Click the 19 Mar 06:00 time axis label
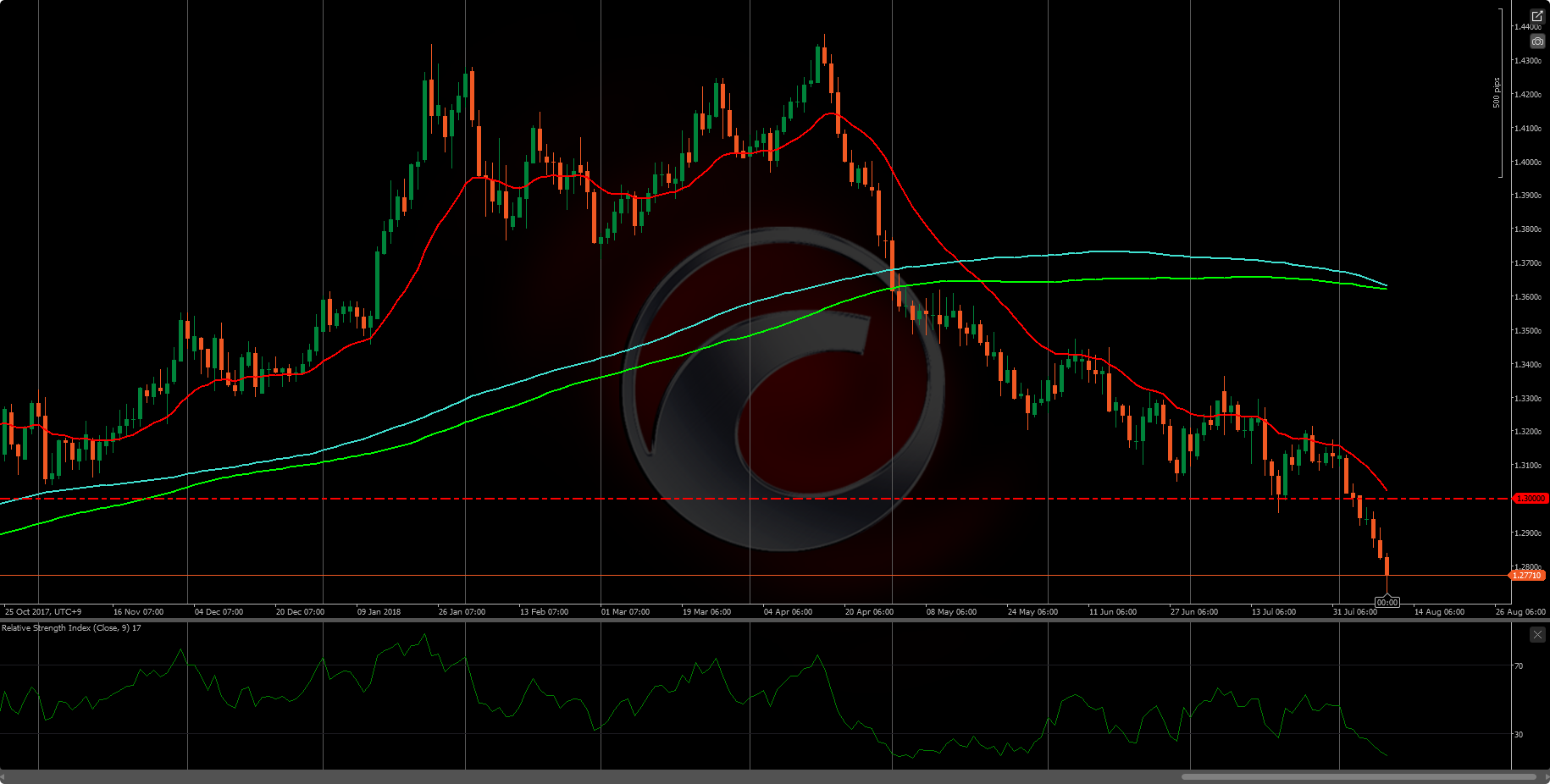This screenshot has width=1550, height=784. pyautogui.click(x=706, y=611)
